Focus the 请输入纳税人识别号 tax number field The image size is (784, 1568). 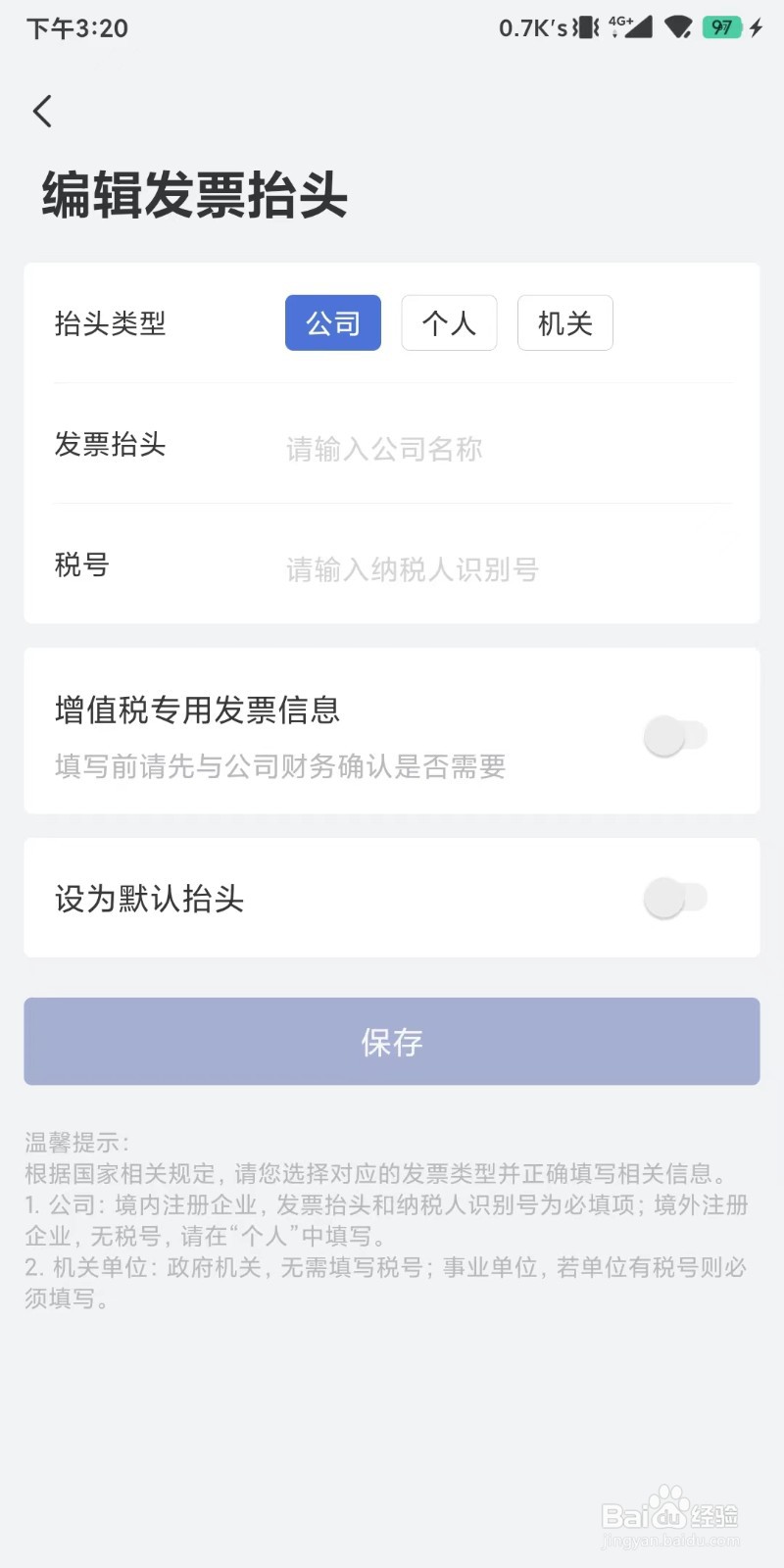click(x=508, y=569)
